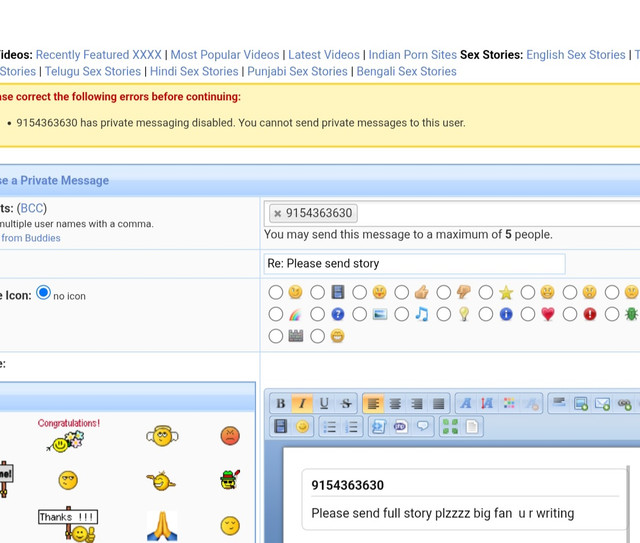Select the blue info post icon radio
This screenshot has width=640, height=543.
point(486,314)
